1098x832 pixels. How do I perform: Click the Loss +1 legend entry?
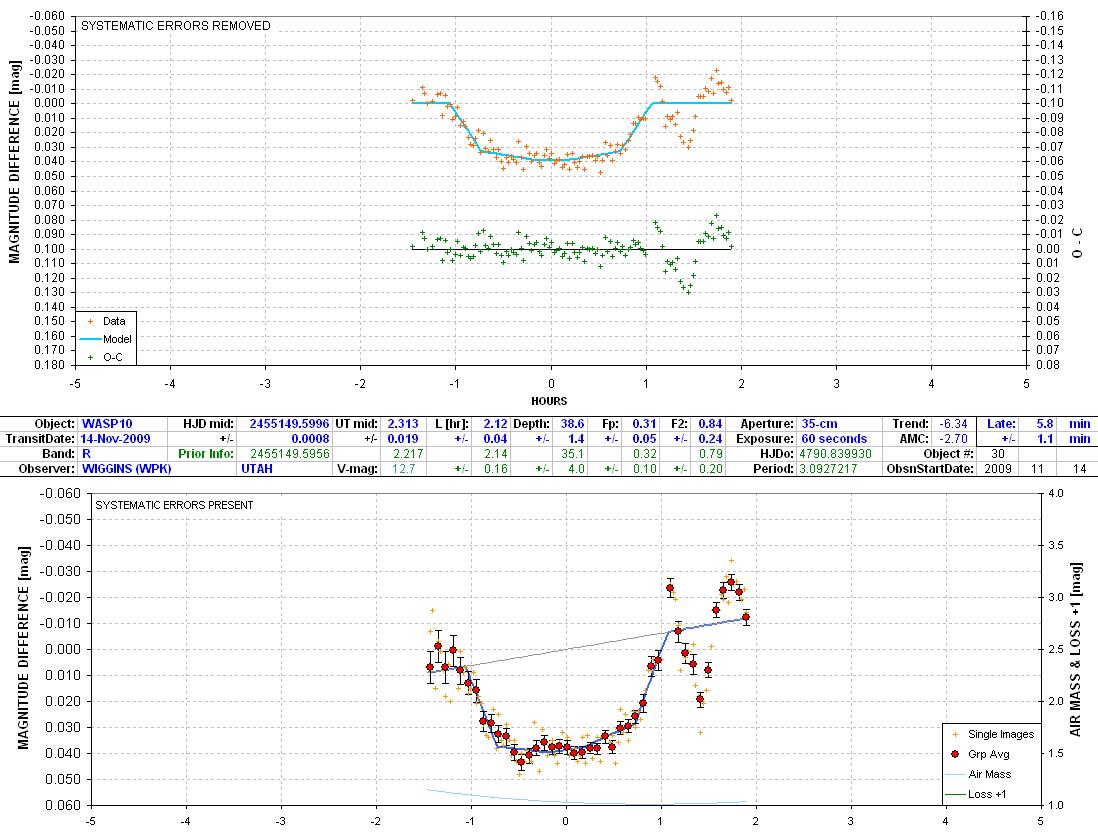(976, 794)
